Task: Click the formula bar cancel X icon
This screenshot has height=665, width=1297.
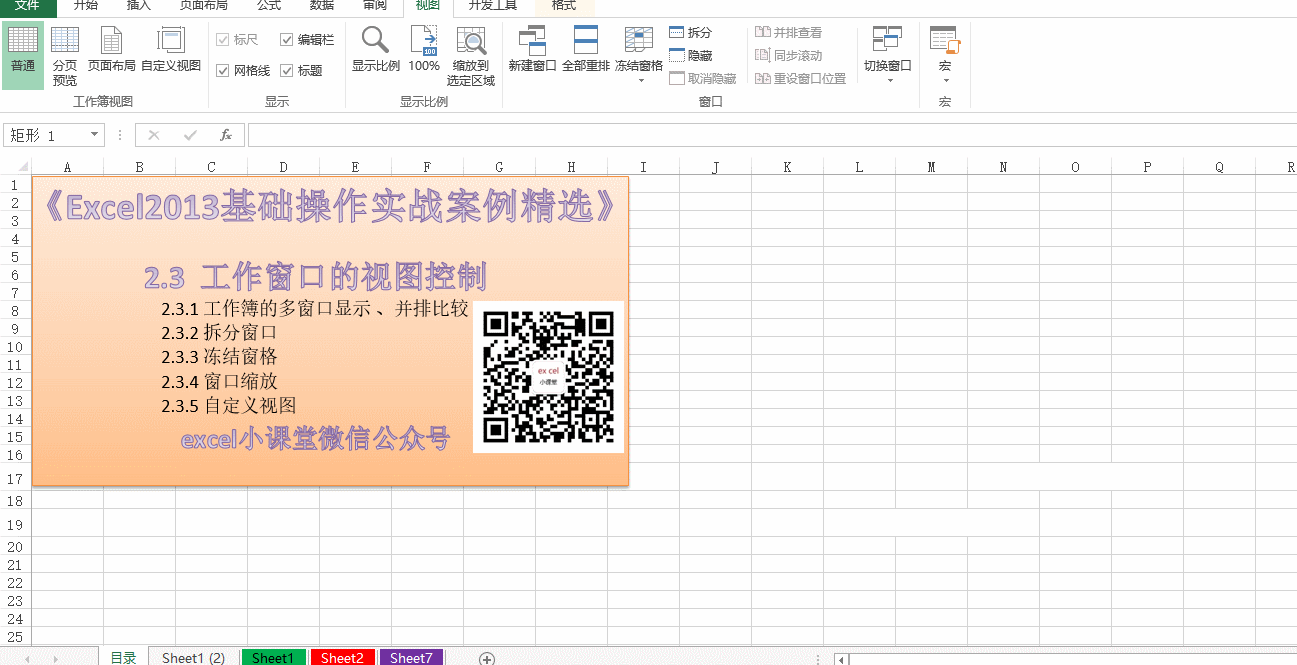Action: pyautogui.click(x=154, y=135)
